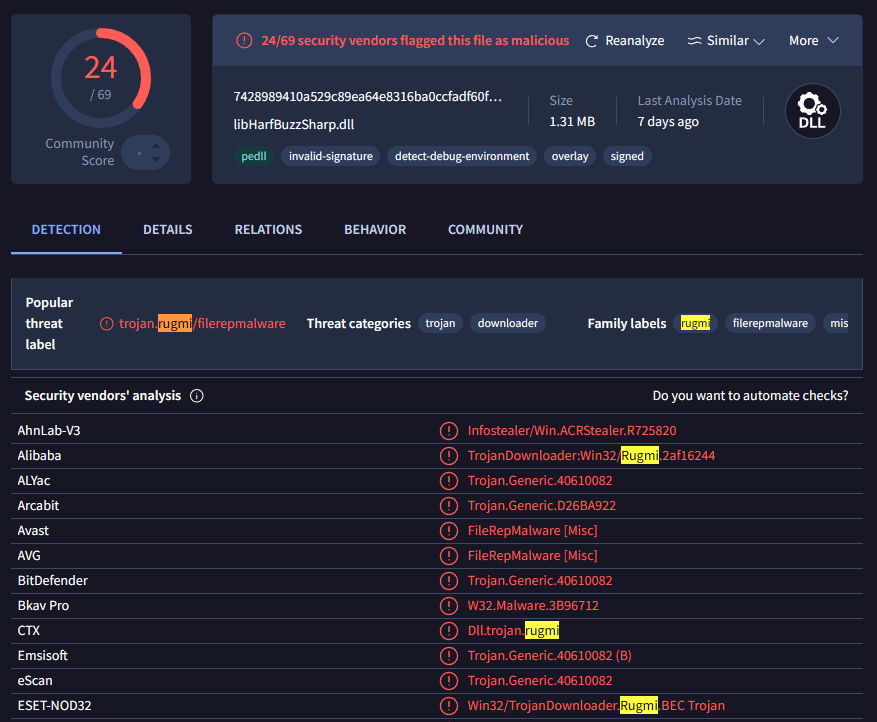This screenshot has width=877, height=722.
Task: Click CTX detection Dll.trojan.rugmi
Action: click(x=513, y=631)
